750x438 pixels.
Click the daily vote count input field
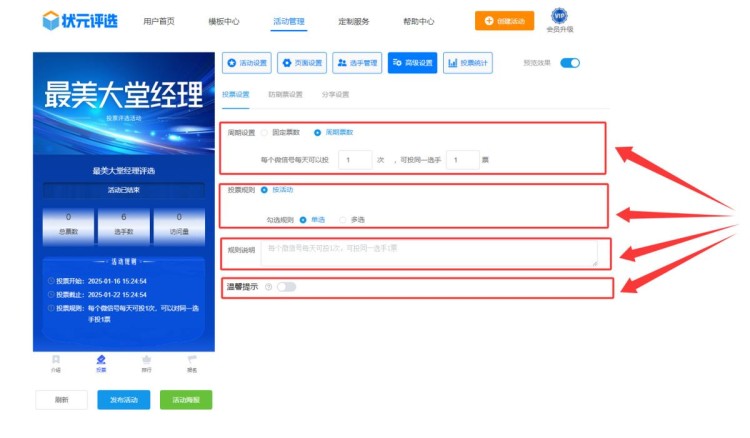[355, 159]
